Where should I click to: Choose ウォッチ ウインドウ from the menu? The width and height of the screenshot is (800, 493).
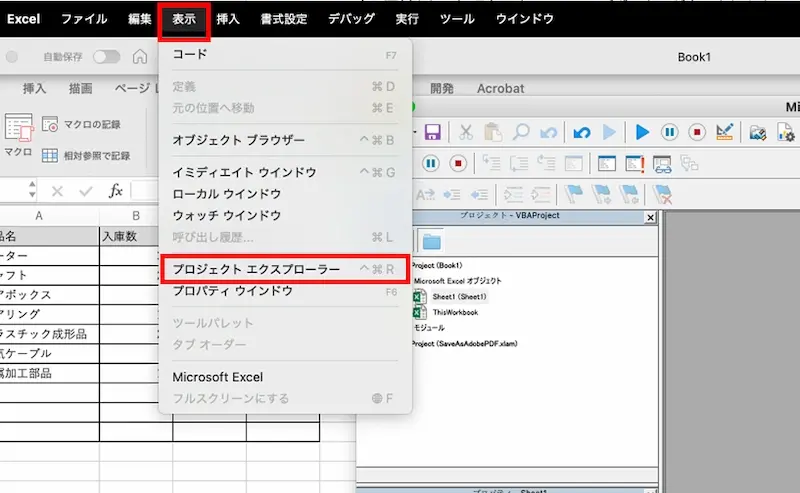[x=285, y=215]
